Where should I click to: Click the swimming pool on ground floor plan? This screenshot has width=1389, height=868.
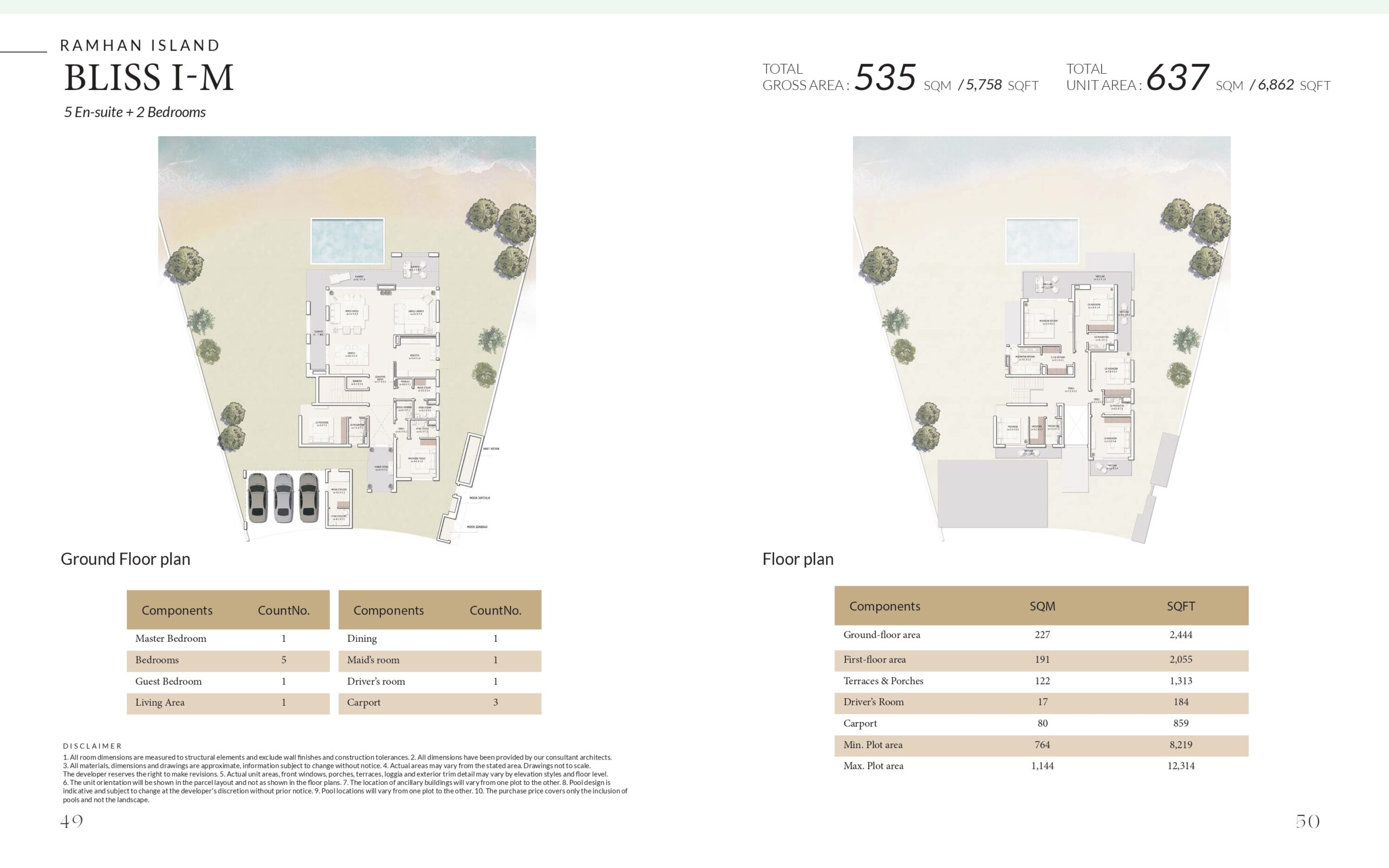pos(347,240)
